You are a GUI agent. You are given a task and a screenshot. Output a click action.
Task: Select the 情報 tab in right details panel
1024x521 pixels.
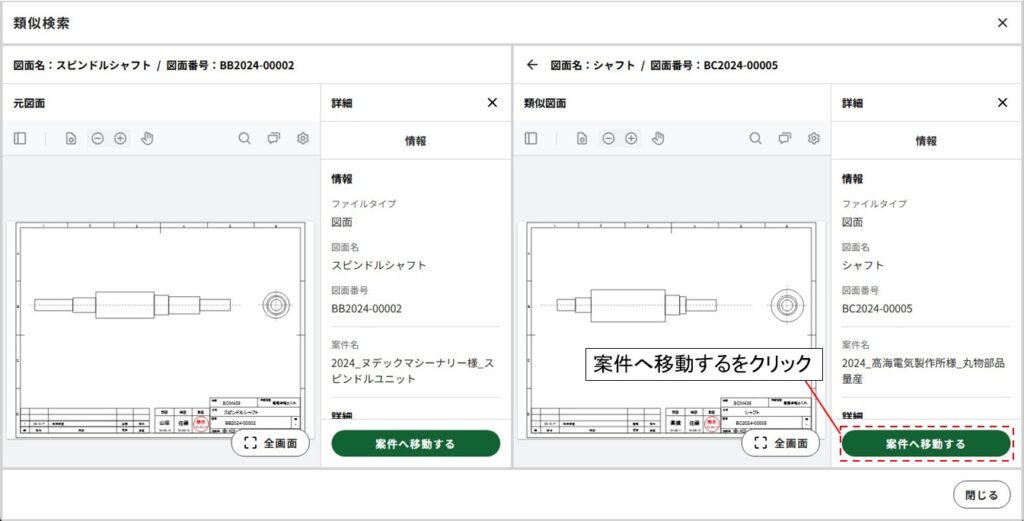point(926,141)
